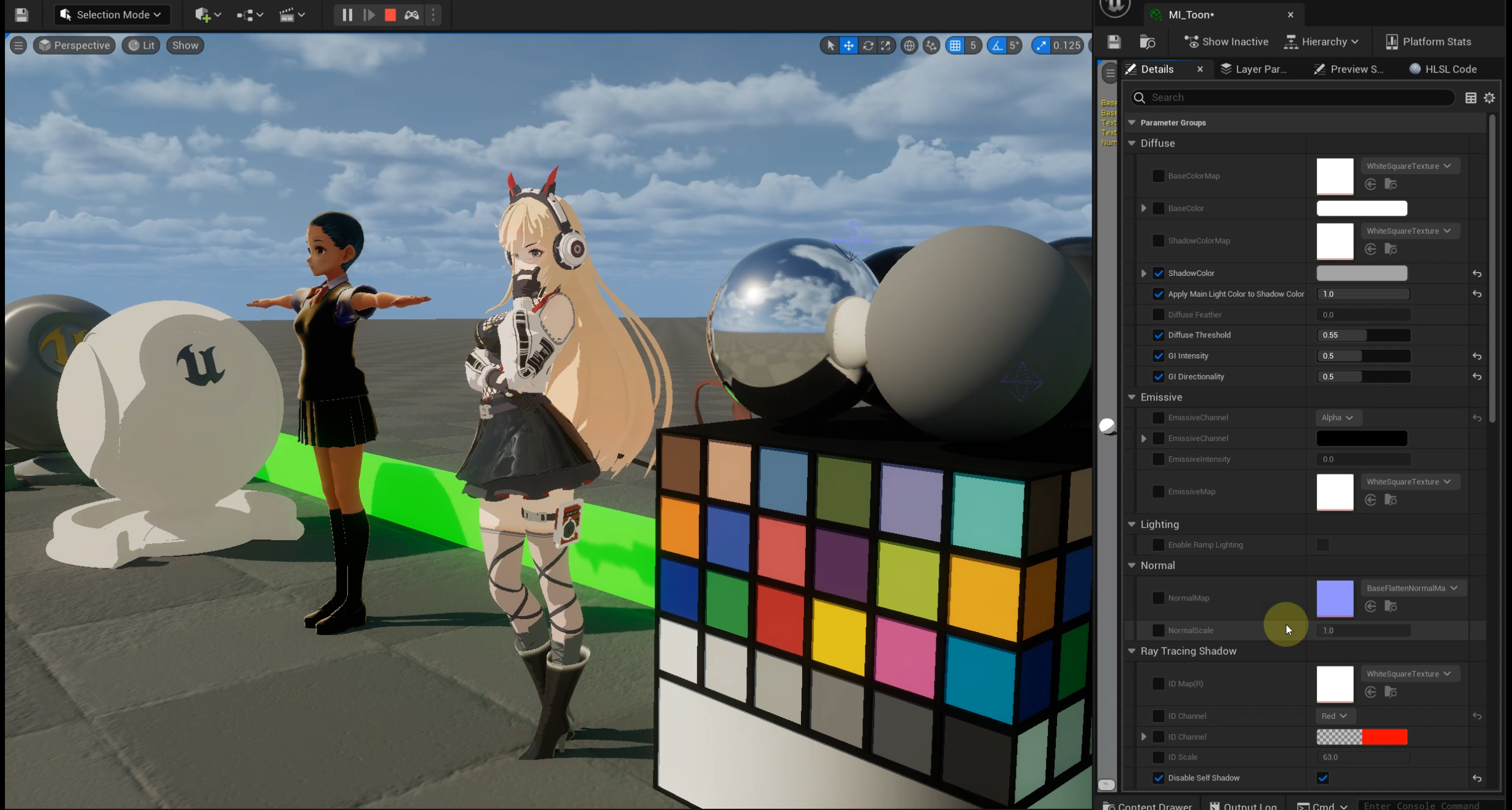Open the Hierarchy dropdown
1512x810 pixels.
[1322, 42]
